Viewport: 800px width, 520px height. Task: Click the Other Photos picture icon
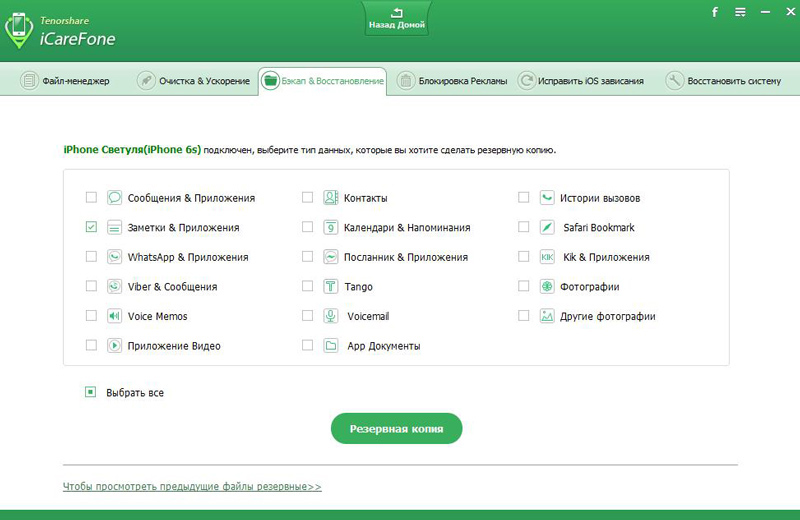[x=547, y=316]
